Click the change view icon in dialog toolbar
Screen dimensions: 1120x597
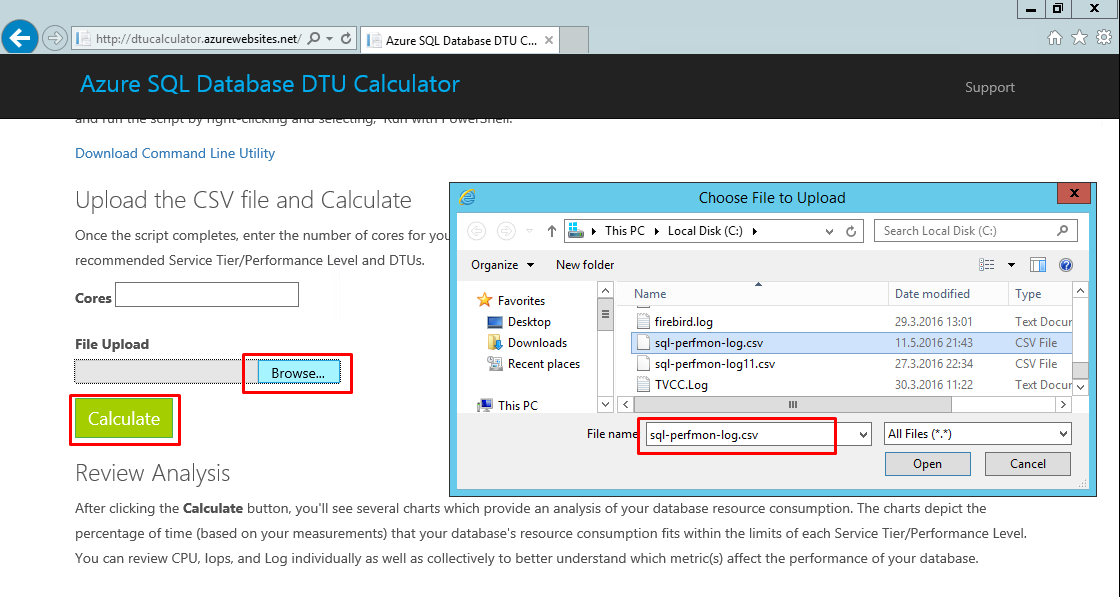(x=986, y=265)
